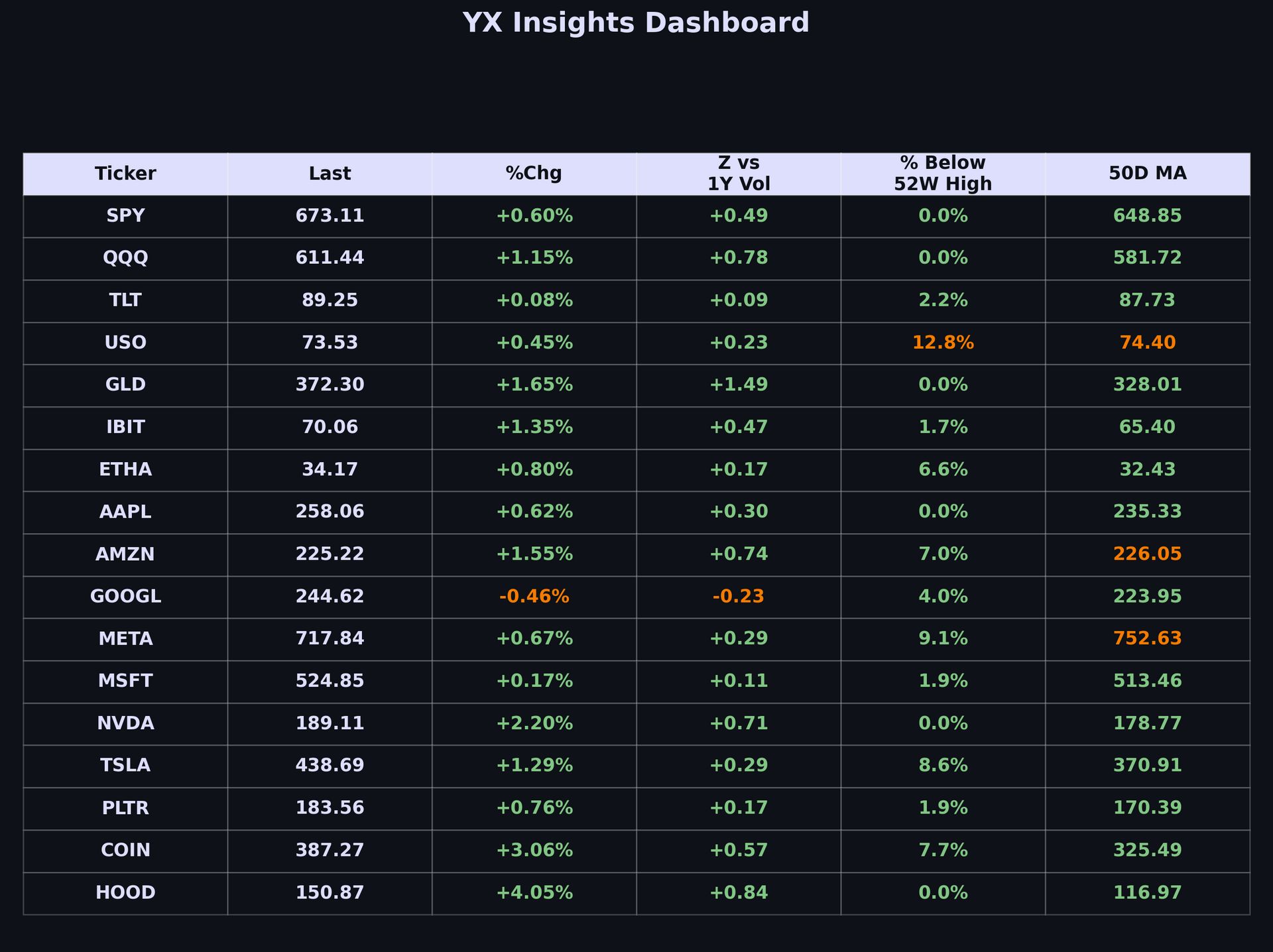Click the Z vs 1Y Vol header

(739, 174)
